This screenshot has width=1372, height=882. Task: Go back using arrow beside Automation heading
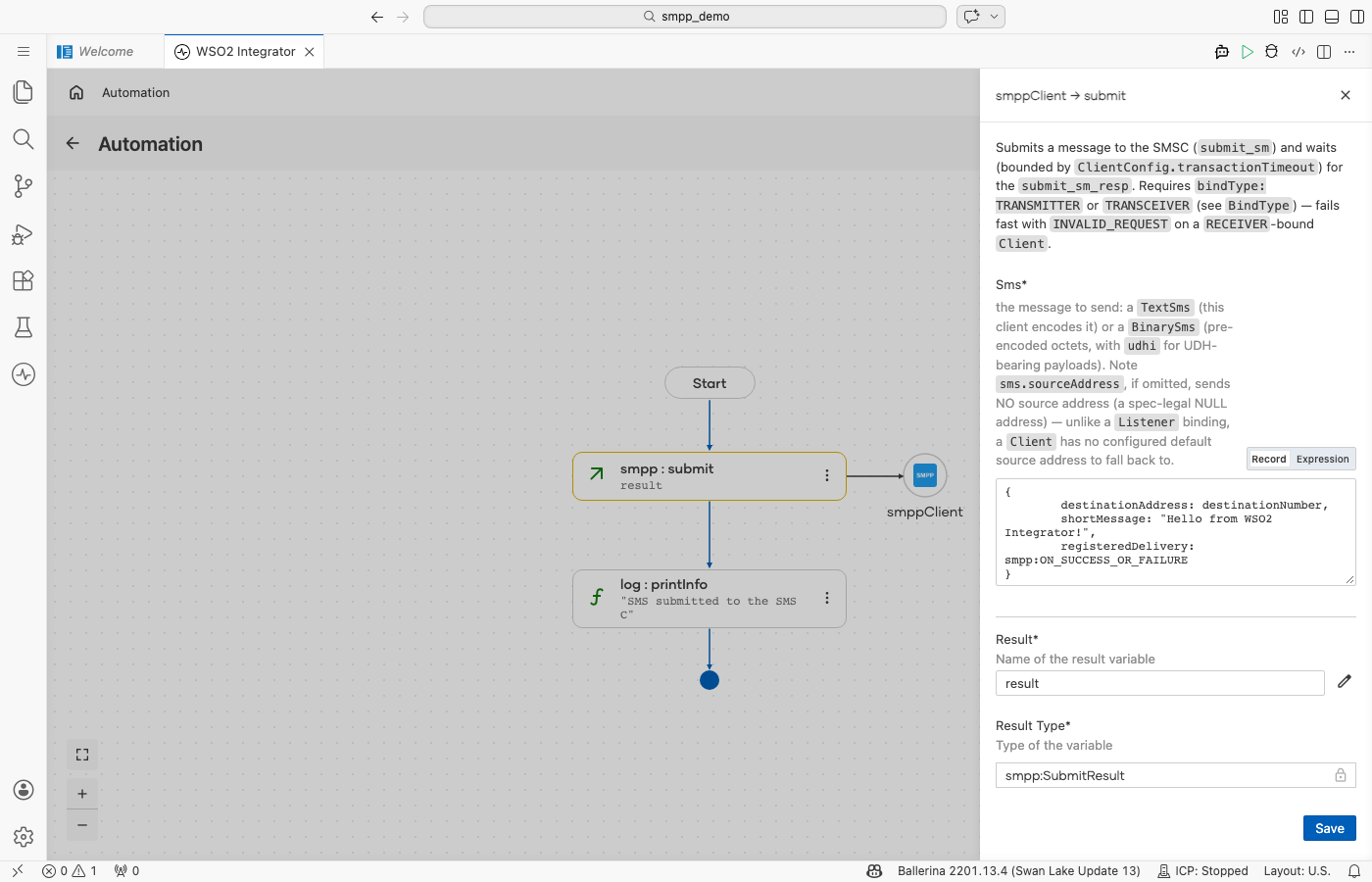[73, 144]
